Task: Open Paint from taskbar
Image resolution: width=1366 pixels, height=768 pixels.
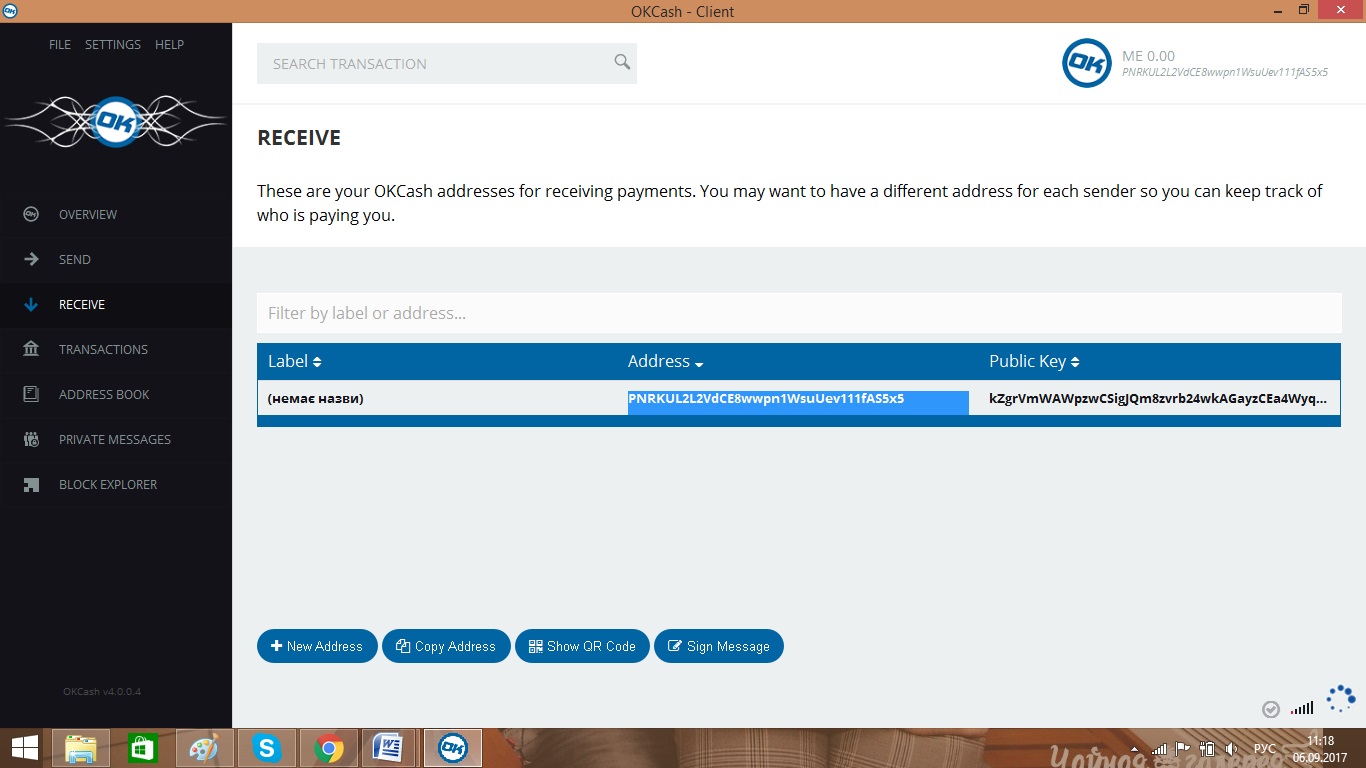Action: click(205, 748)
